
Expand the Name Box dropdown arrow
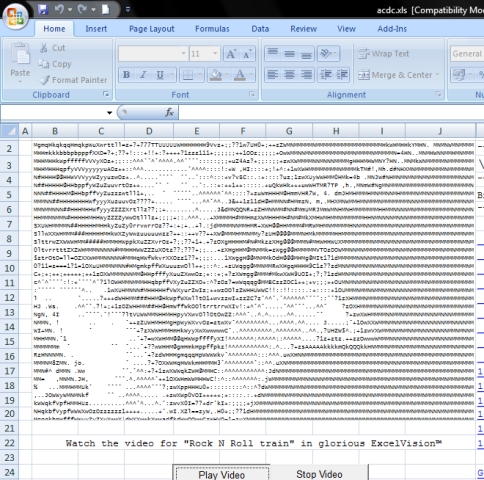[x=109, y=113]
